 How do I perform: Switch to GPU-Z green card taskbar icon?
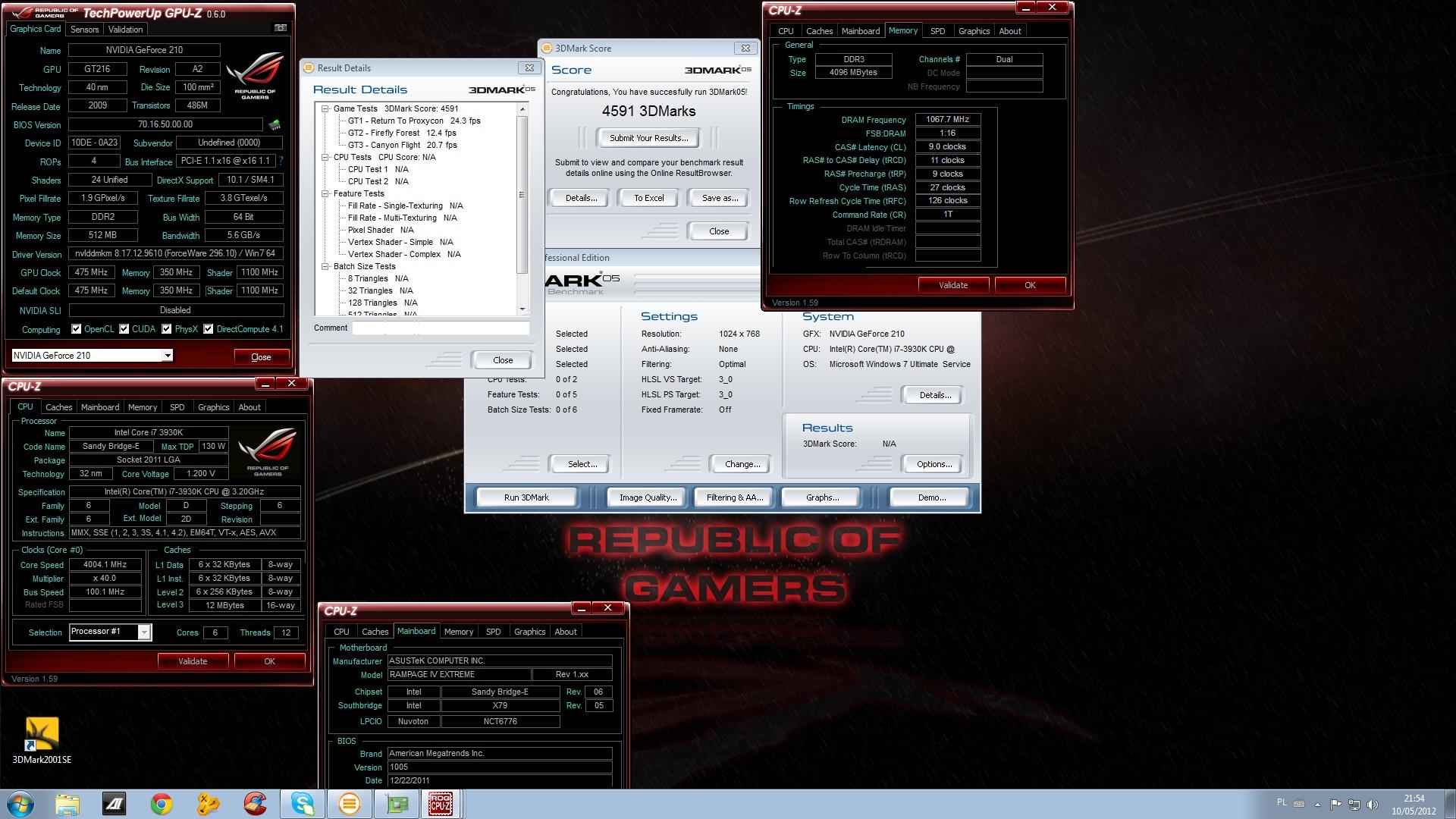396,804
